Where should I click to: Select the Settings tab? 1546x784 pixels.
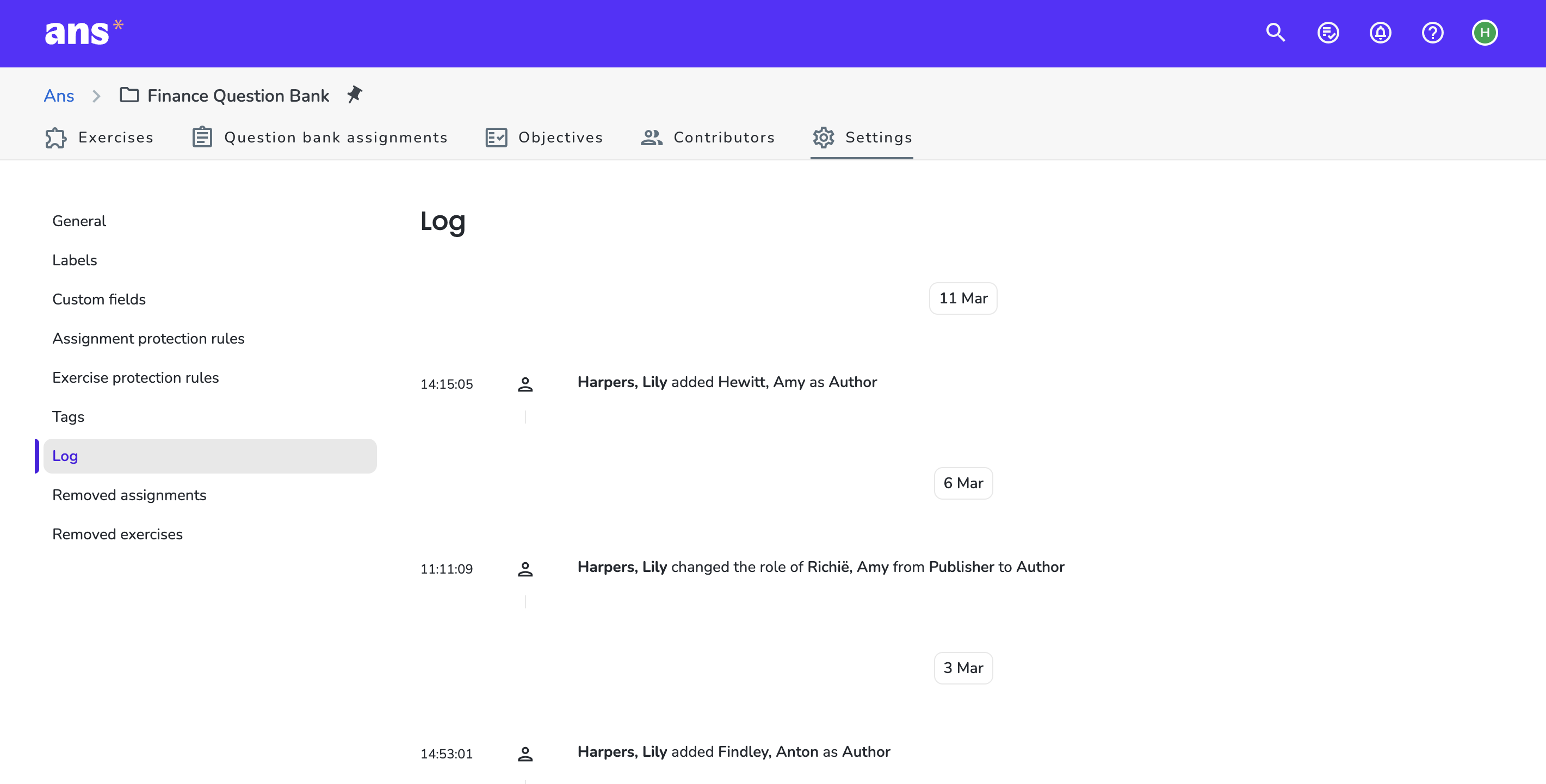click(862, 138)
